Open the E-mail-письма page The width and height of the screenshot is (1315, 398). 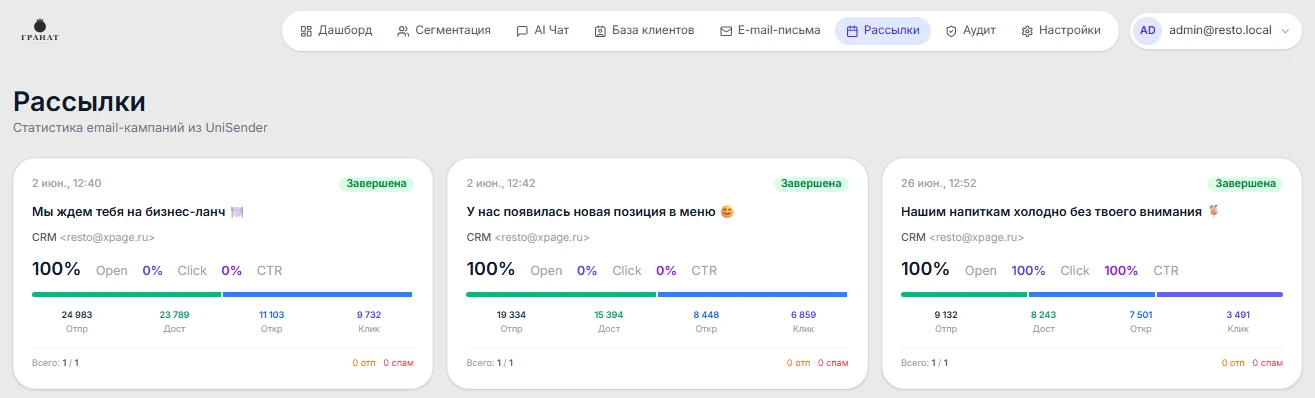click(x=770, y=31)
